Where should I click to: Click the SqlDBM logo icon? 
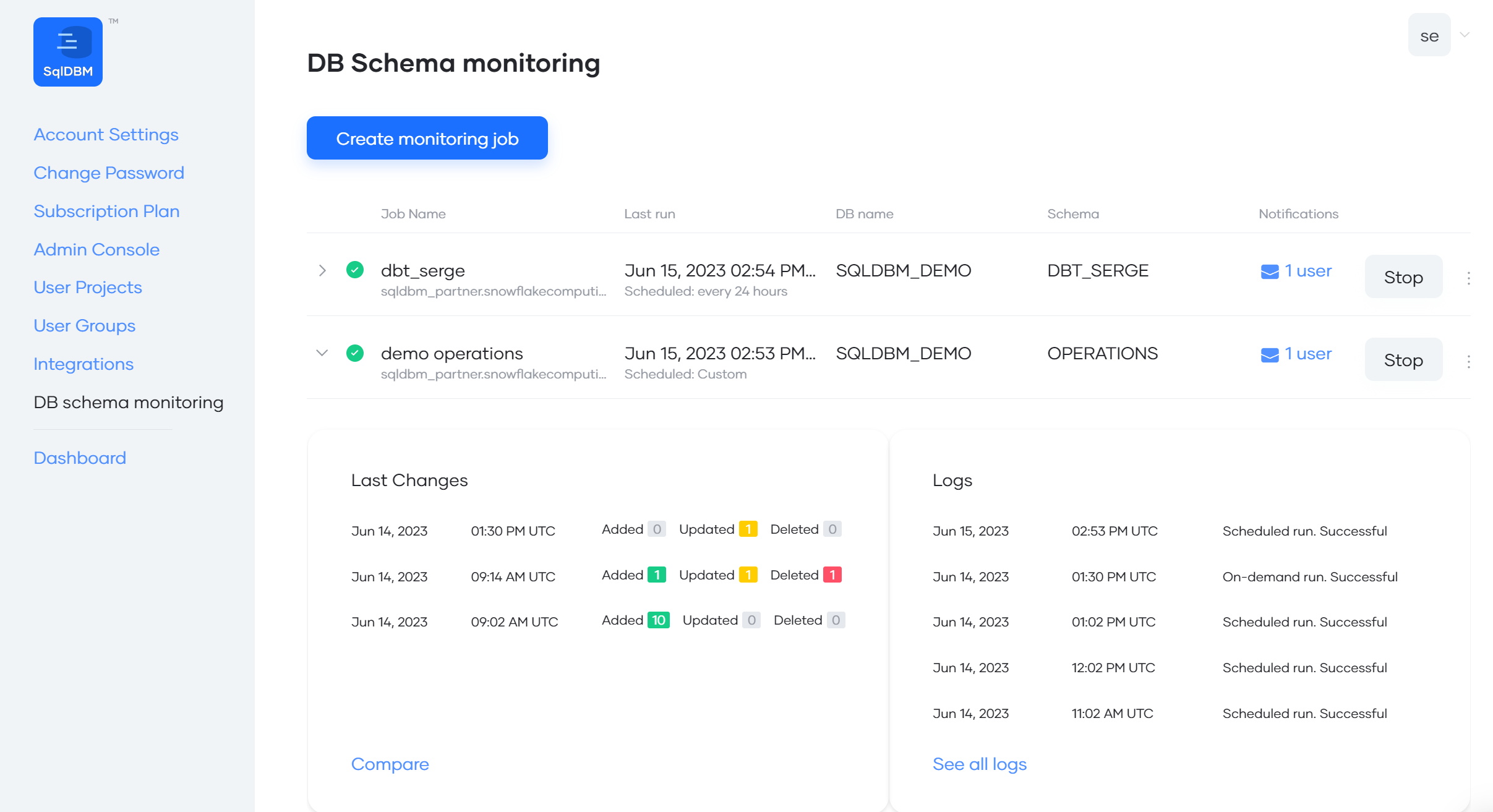67,51
